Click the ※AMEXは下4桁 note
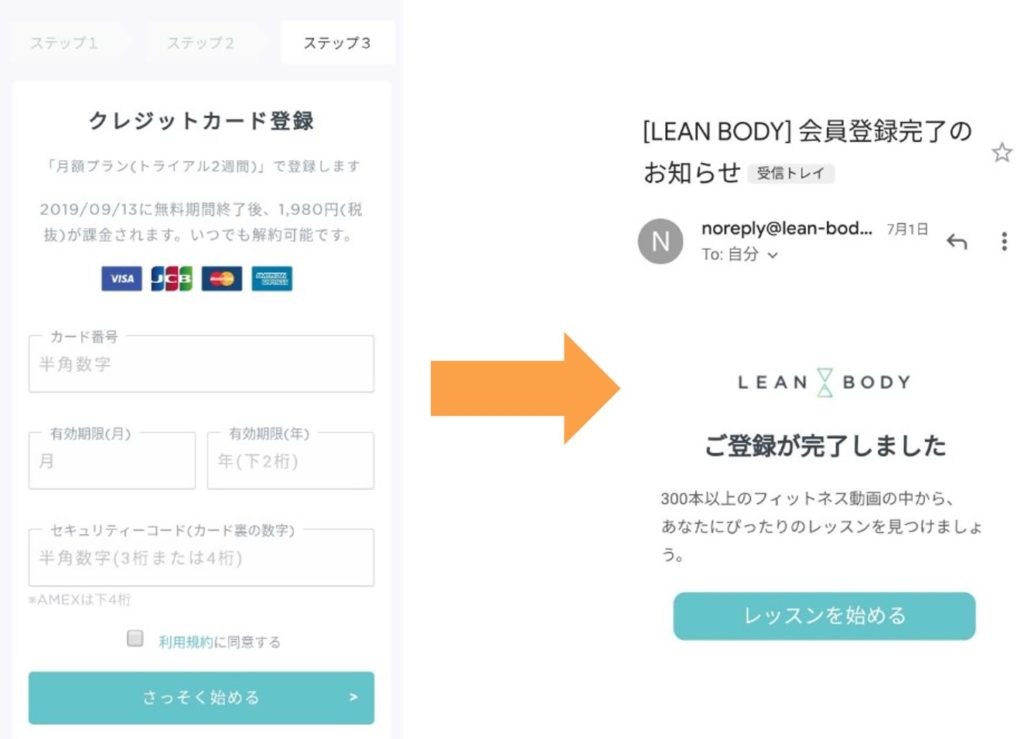Viewport: 1024px width, 739px height. coord(80,599)
